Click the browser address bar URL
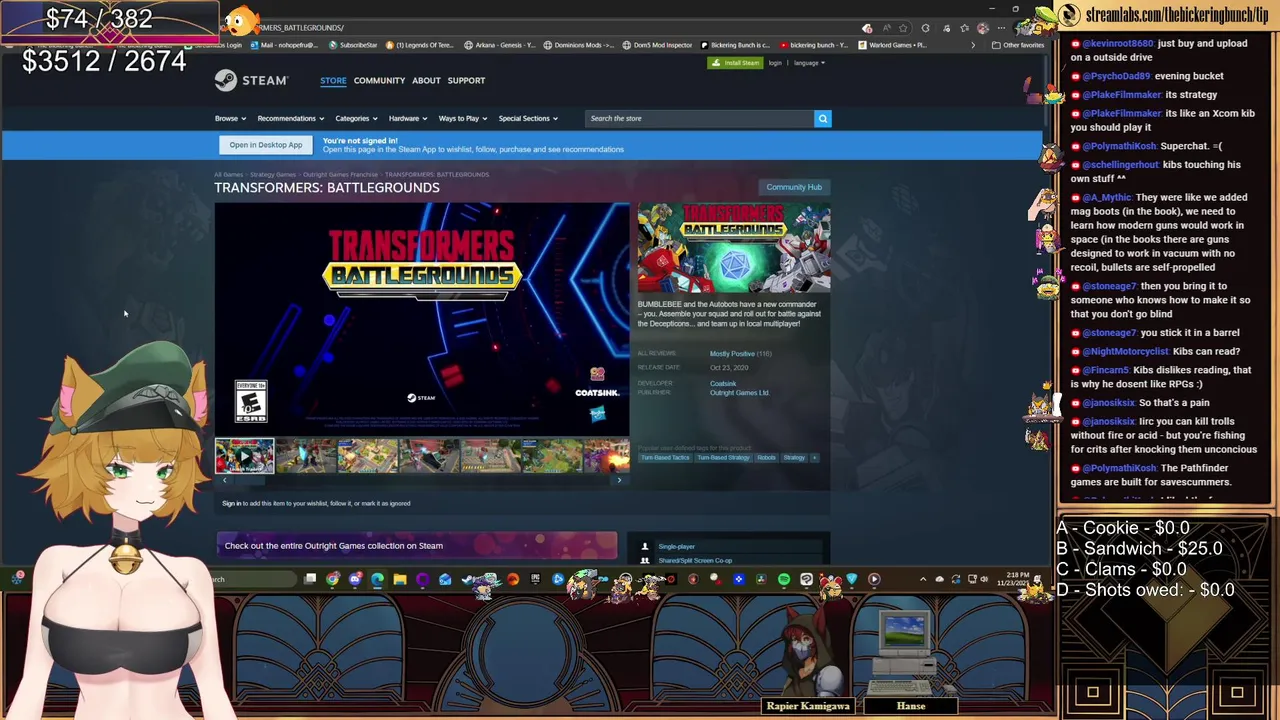The image size is (1280, 720). tap(300, 28)
